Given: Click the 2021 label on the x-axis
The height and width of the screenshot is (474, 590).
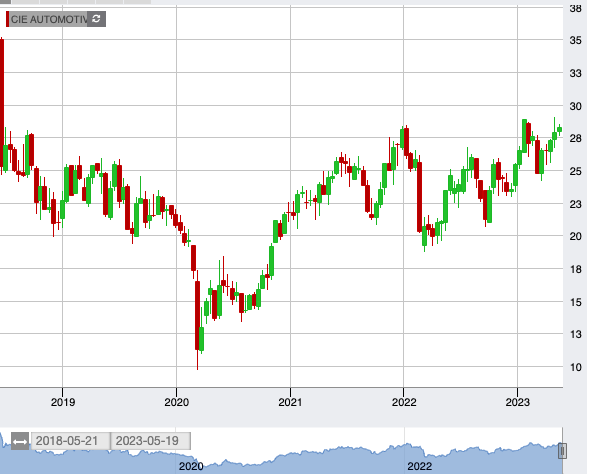Looking at the screenshot, I should point(290,402).
